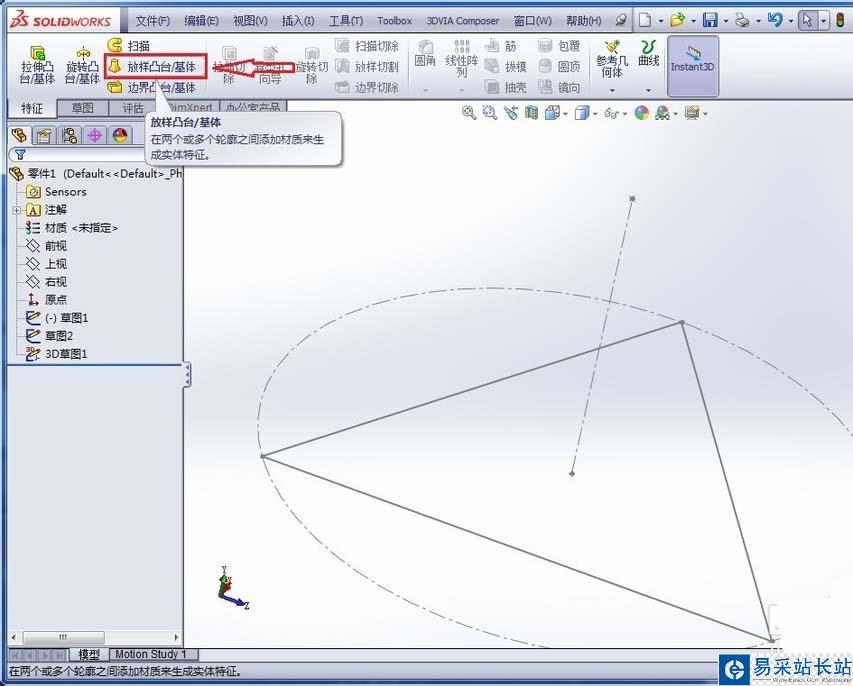
Task: Click the New document icon
Action: click(x=645, y=21)
